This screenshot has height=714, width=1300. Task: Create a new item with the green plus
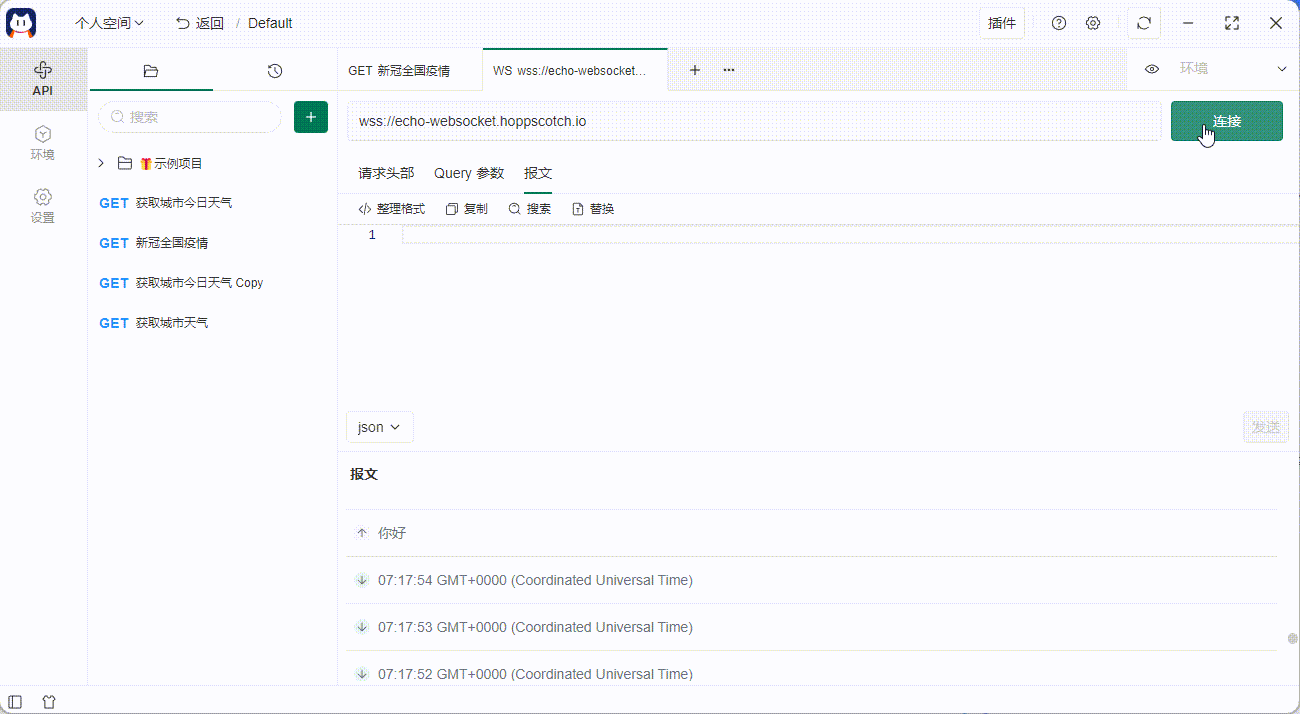(x=310, y=117)
